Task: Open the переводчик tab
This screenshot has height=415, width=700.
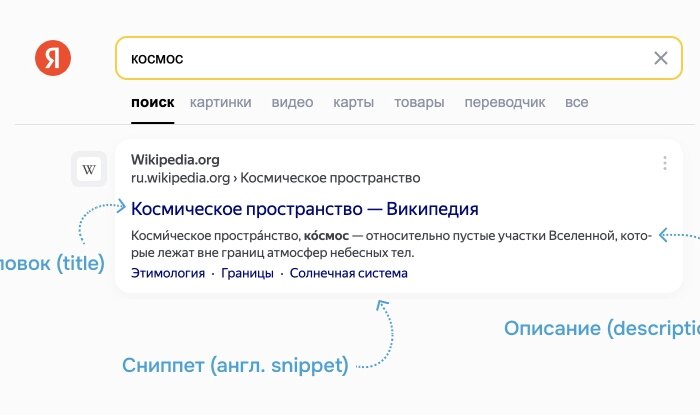Action: [x=505, y=102]
